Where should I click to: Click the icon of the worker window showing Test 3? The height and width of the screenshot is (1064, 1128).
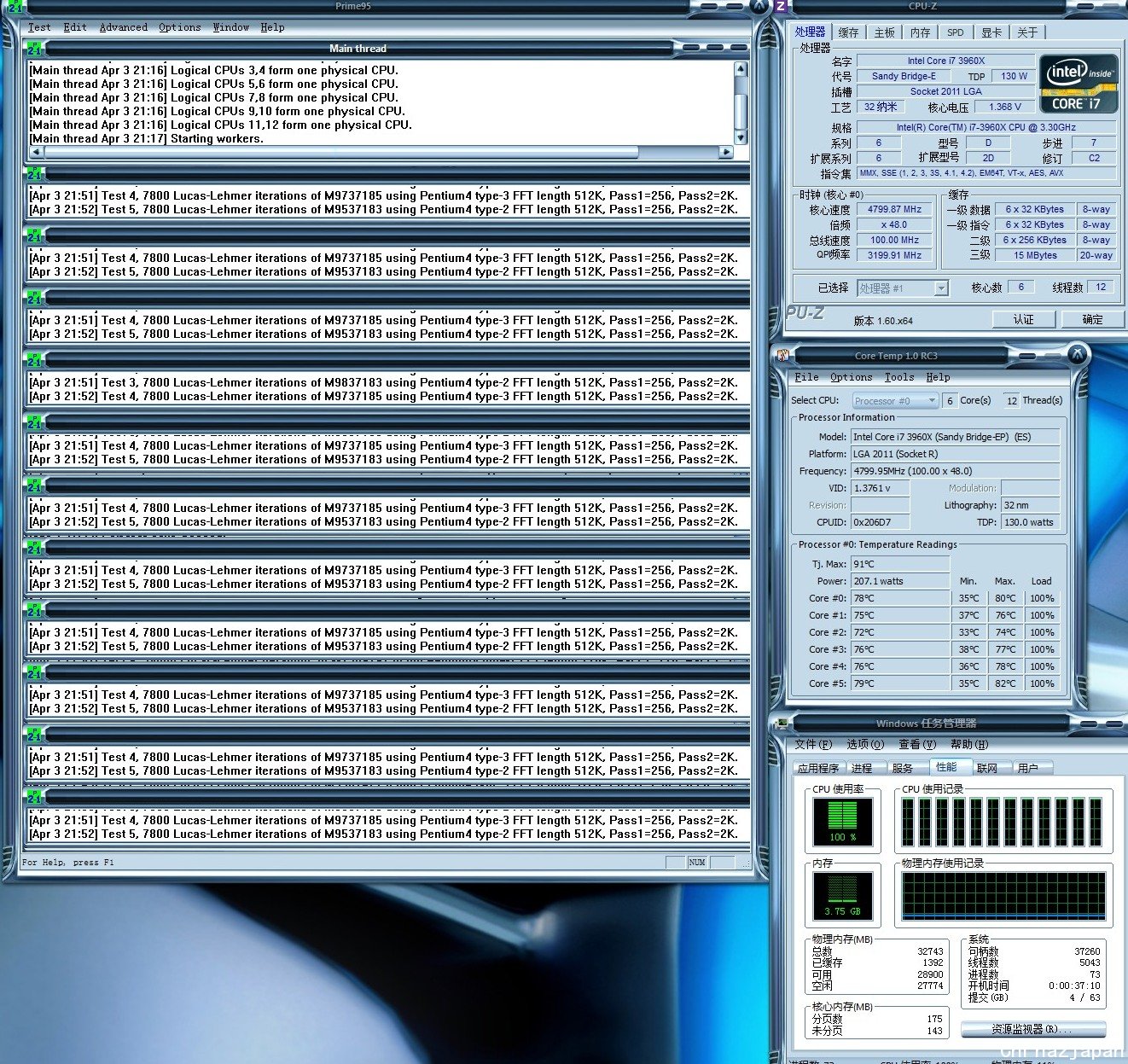pyautogui.click(x=35, y=361)
